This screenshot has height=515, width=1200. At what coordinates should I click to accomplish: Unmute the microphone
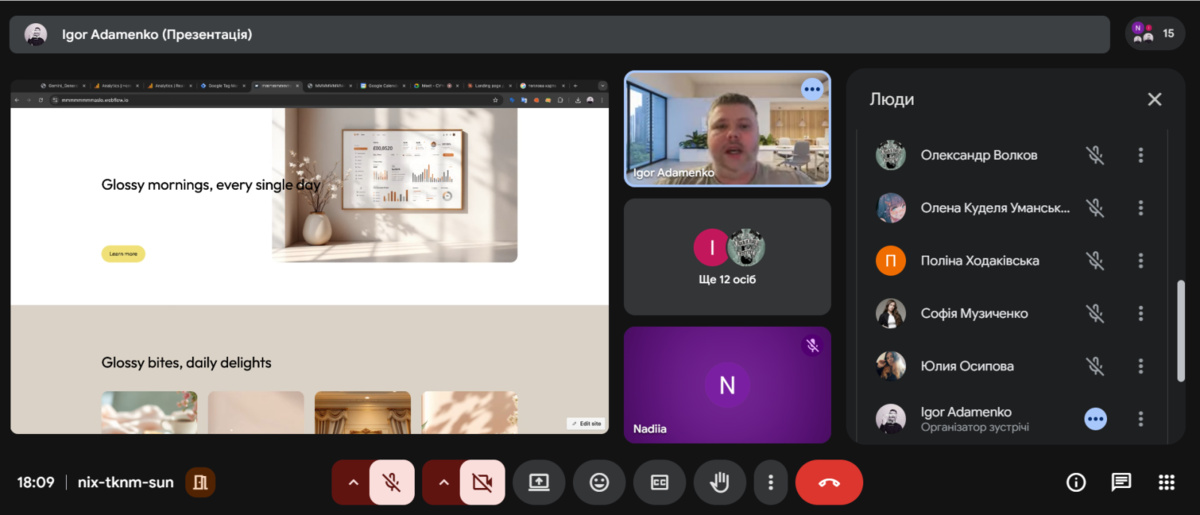pos(392,482)
